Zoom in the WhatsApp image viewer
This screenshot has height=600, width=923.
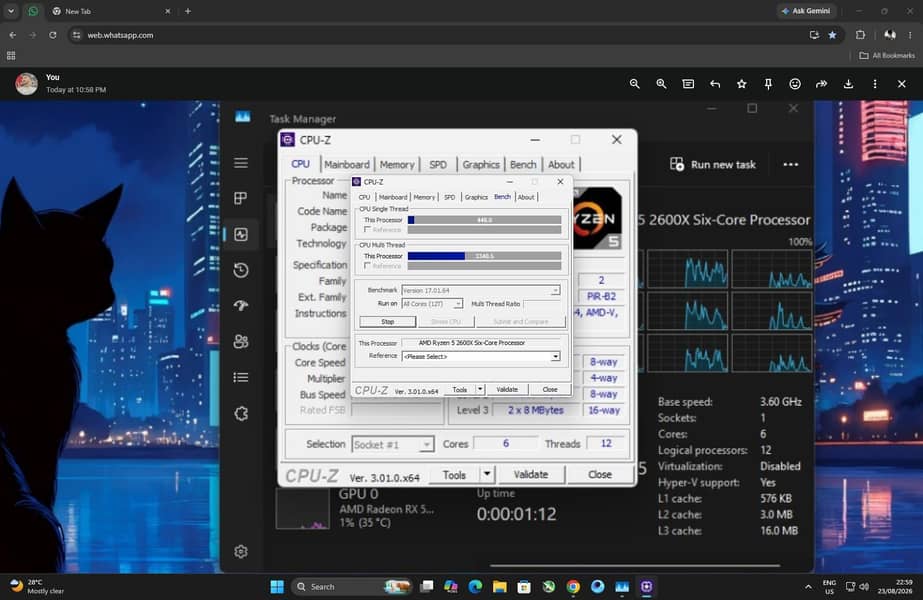(x=661, y=84)
